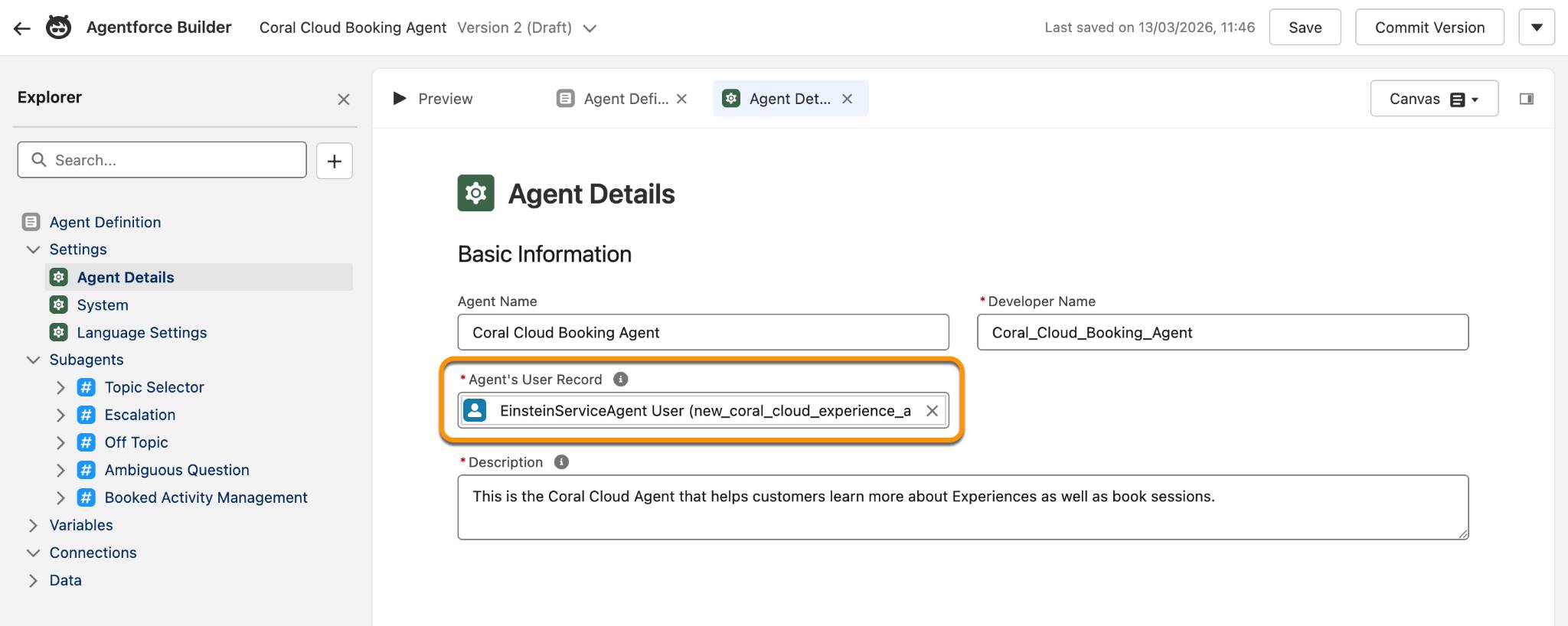Switch to the Agent Defi... tab
Image resolution: width=1568 pixels, height=626 pixels.
pos(626,99)
